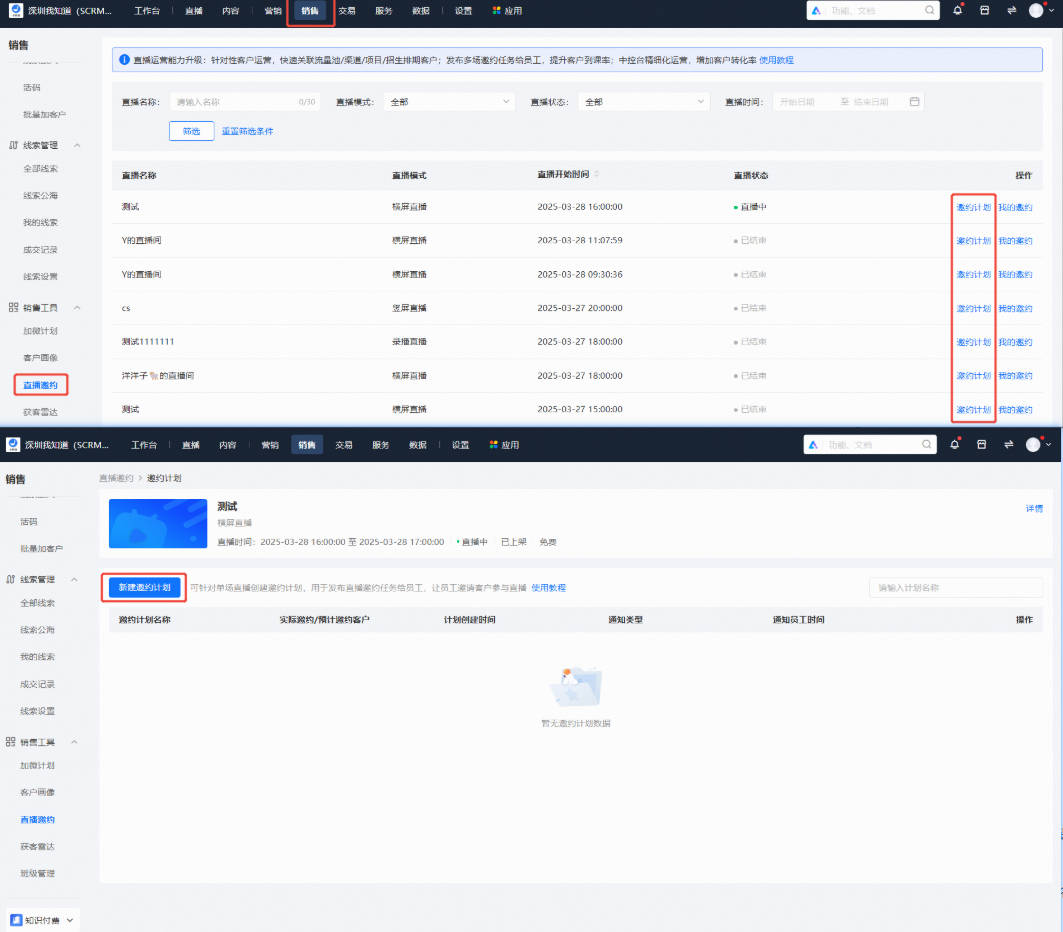Screen dimensions: 1063x932
Task: Click the 销售工具 grid icon in sidebar
Action: (12, 308)
